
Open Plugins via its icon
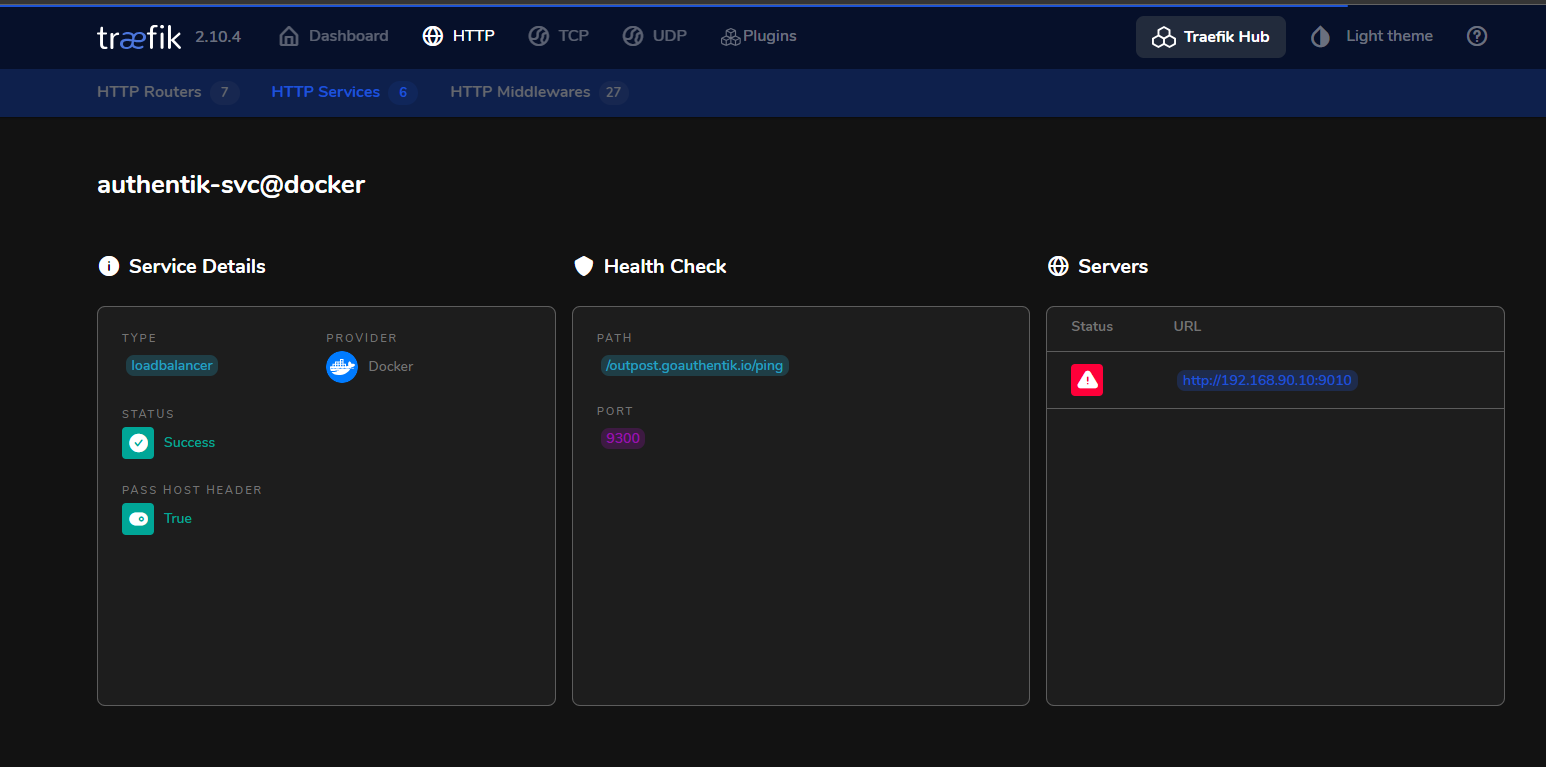[x=729, y=35]
